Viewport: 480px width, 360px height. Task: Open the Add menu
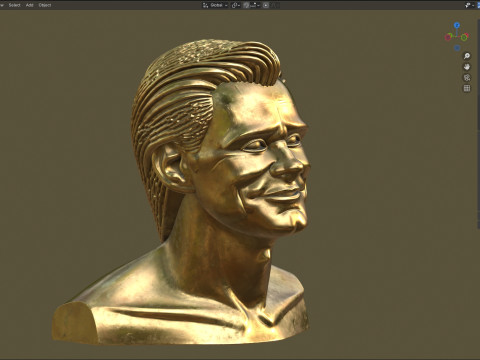coord(29,5)
